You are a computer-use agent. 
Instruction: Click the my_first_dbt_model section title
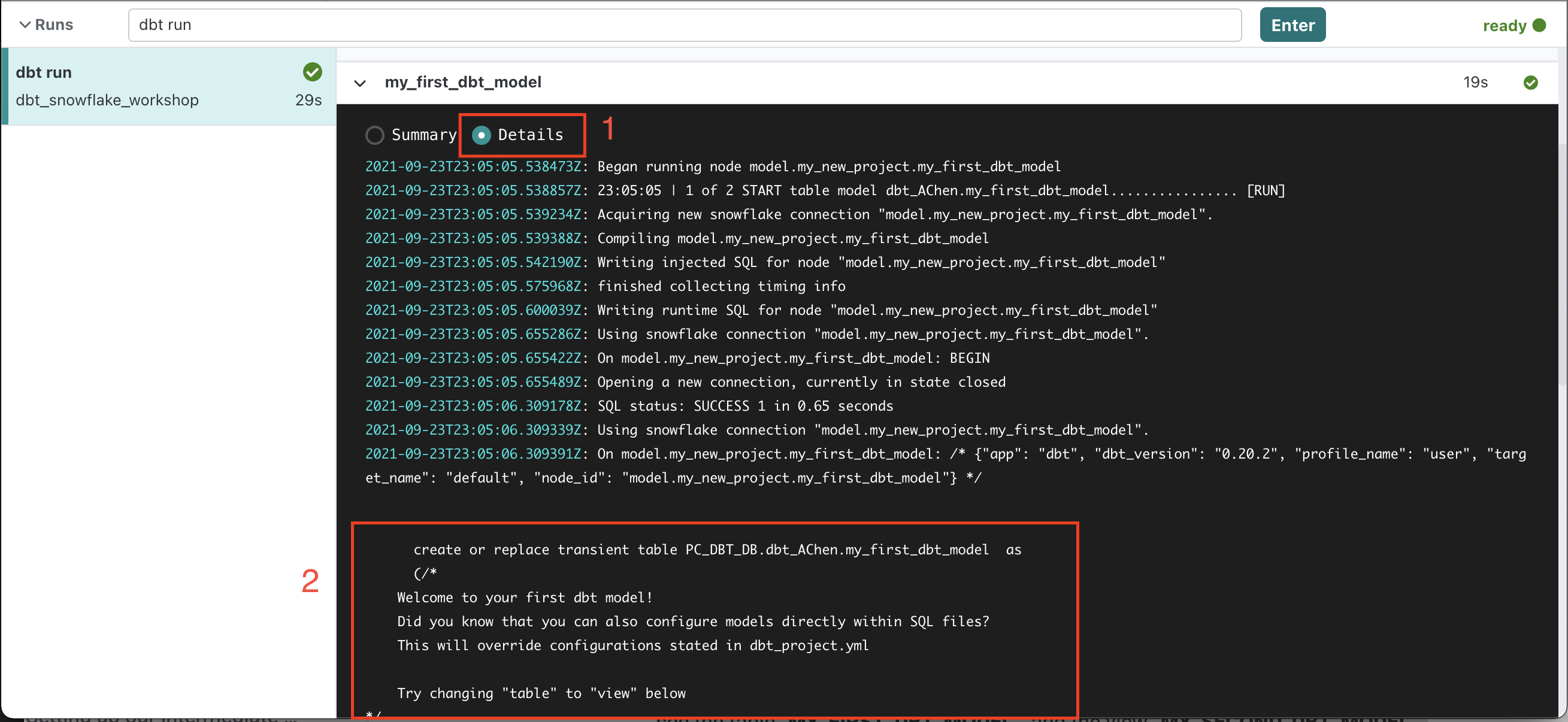(x=462, y=82)
